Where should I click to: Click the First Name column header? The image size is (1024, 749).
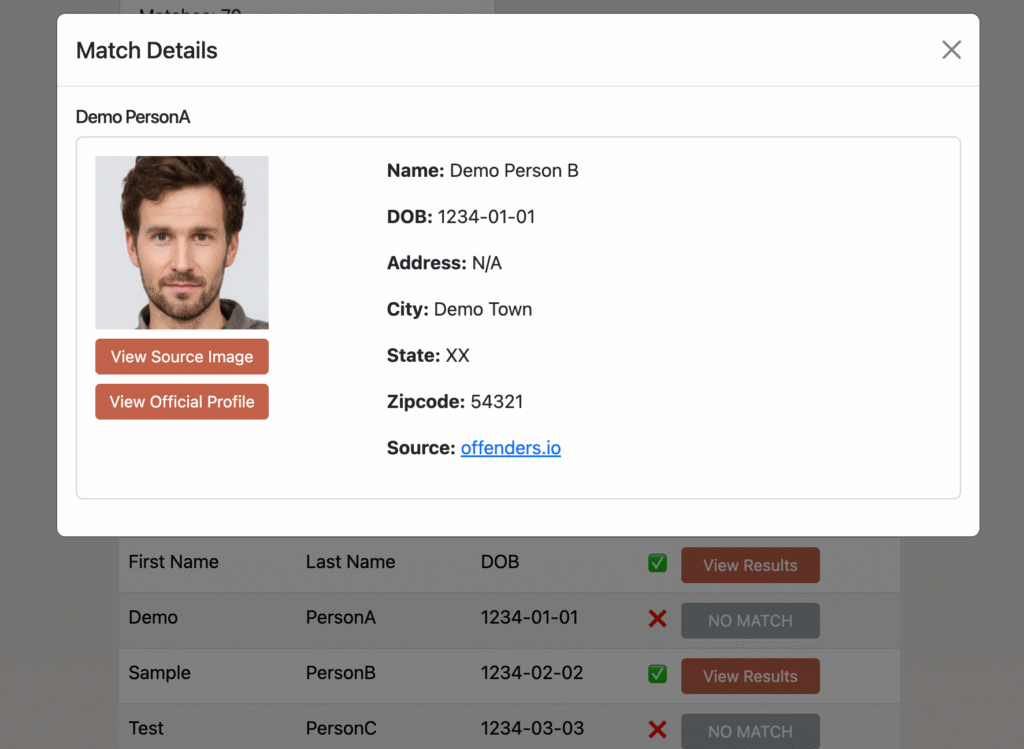173,562
